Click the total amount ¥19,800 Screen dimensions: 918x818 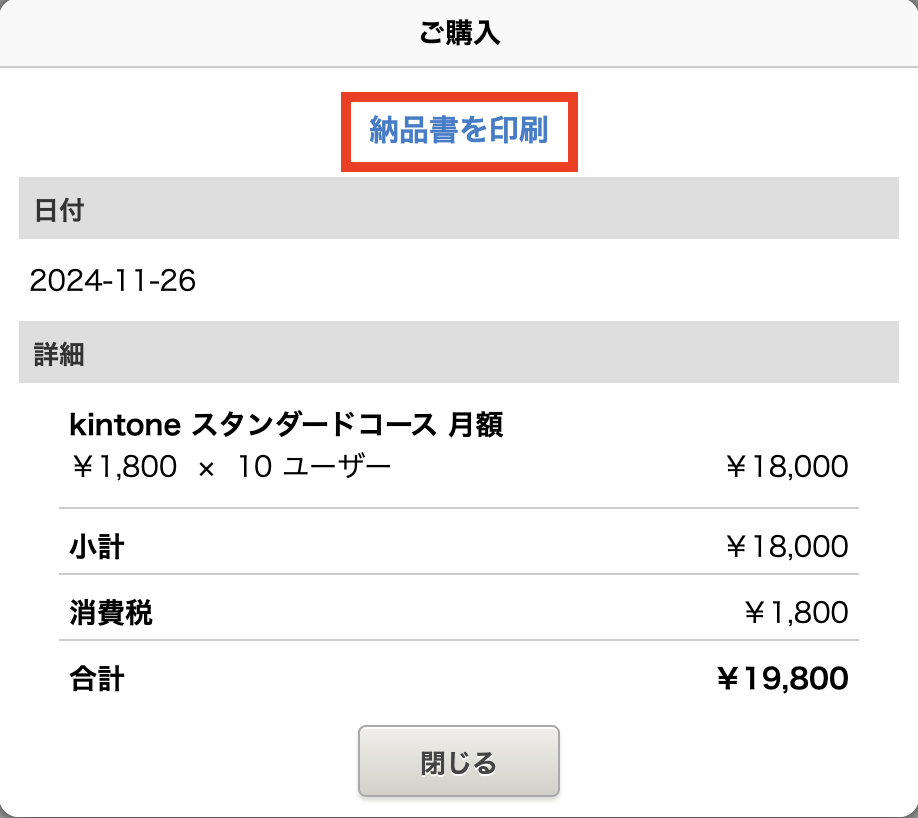(x=782, y=680)
